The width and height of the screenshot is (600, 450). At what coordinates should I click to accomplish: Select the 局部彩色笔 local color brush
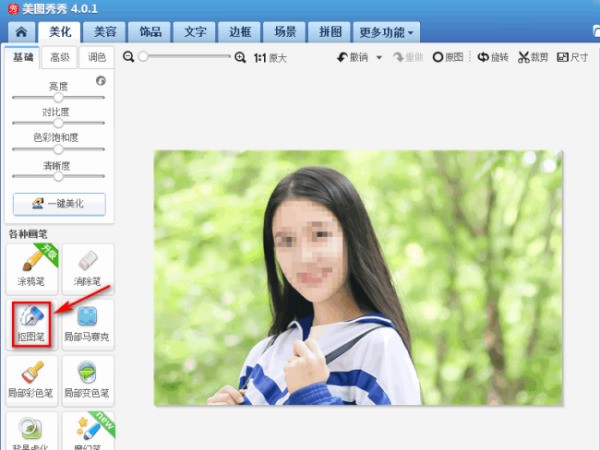click(x=32, y=378)
